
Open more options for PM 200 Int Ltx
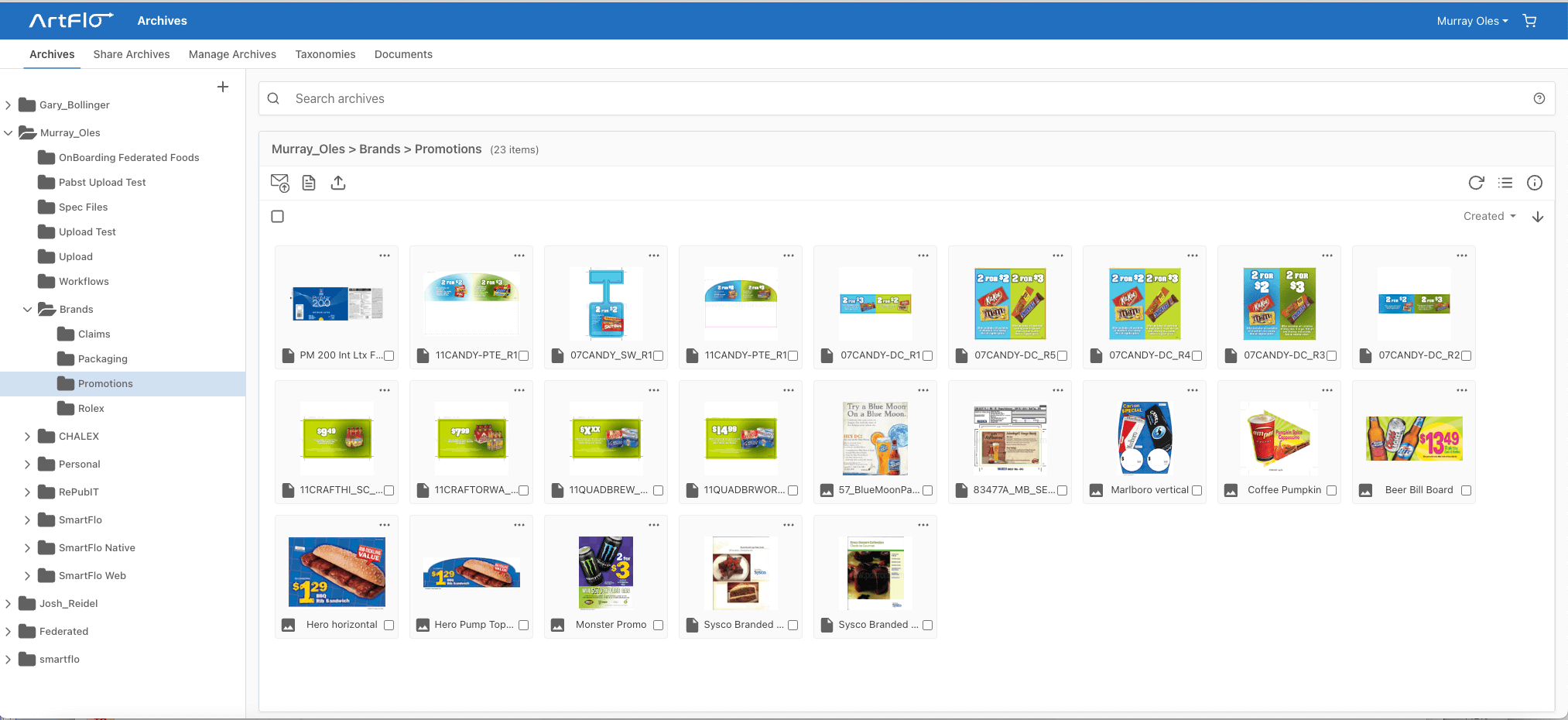(x=385, y=255)
